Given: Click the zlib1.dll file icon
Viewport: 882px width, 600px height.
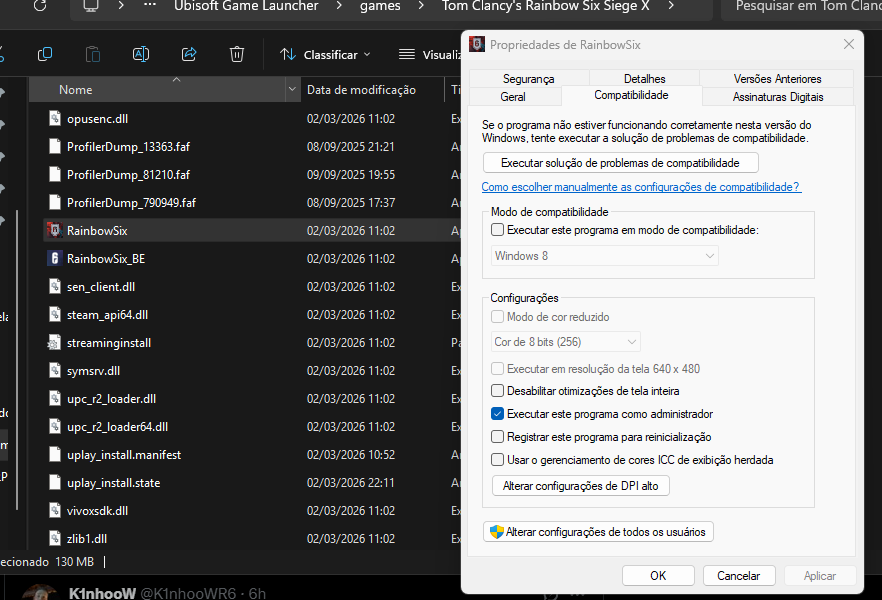Looking at the screenshot, I should click(55, 539).
